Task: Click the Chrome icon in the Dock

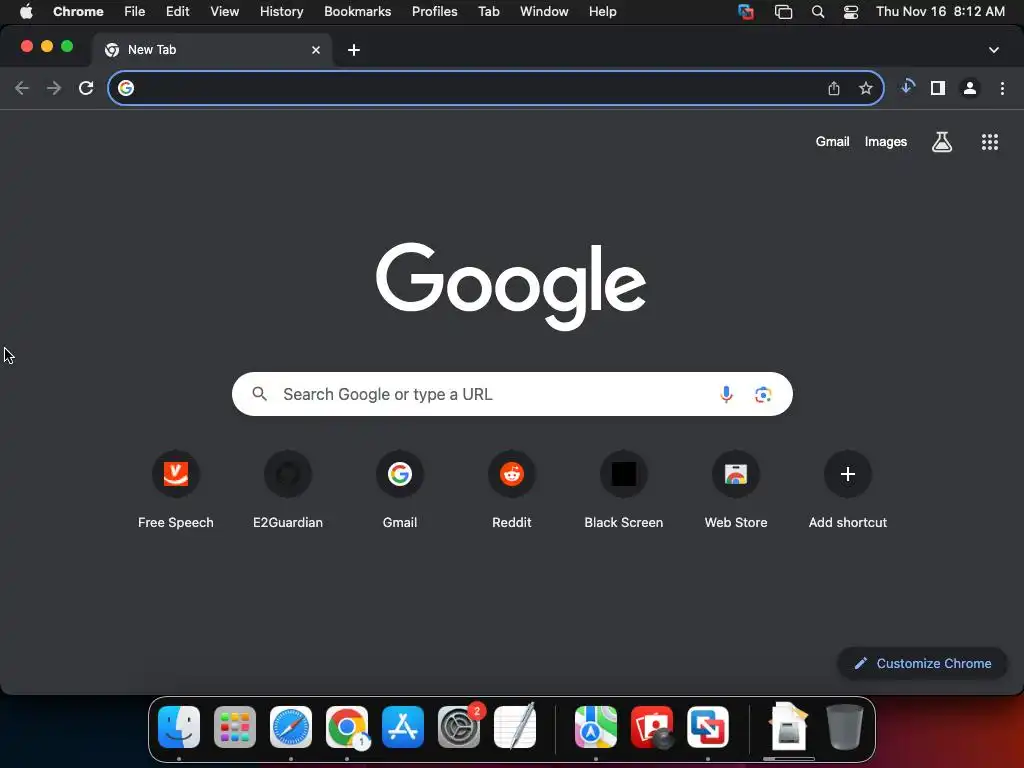Action: pos(347,727)
